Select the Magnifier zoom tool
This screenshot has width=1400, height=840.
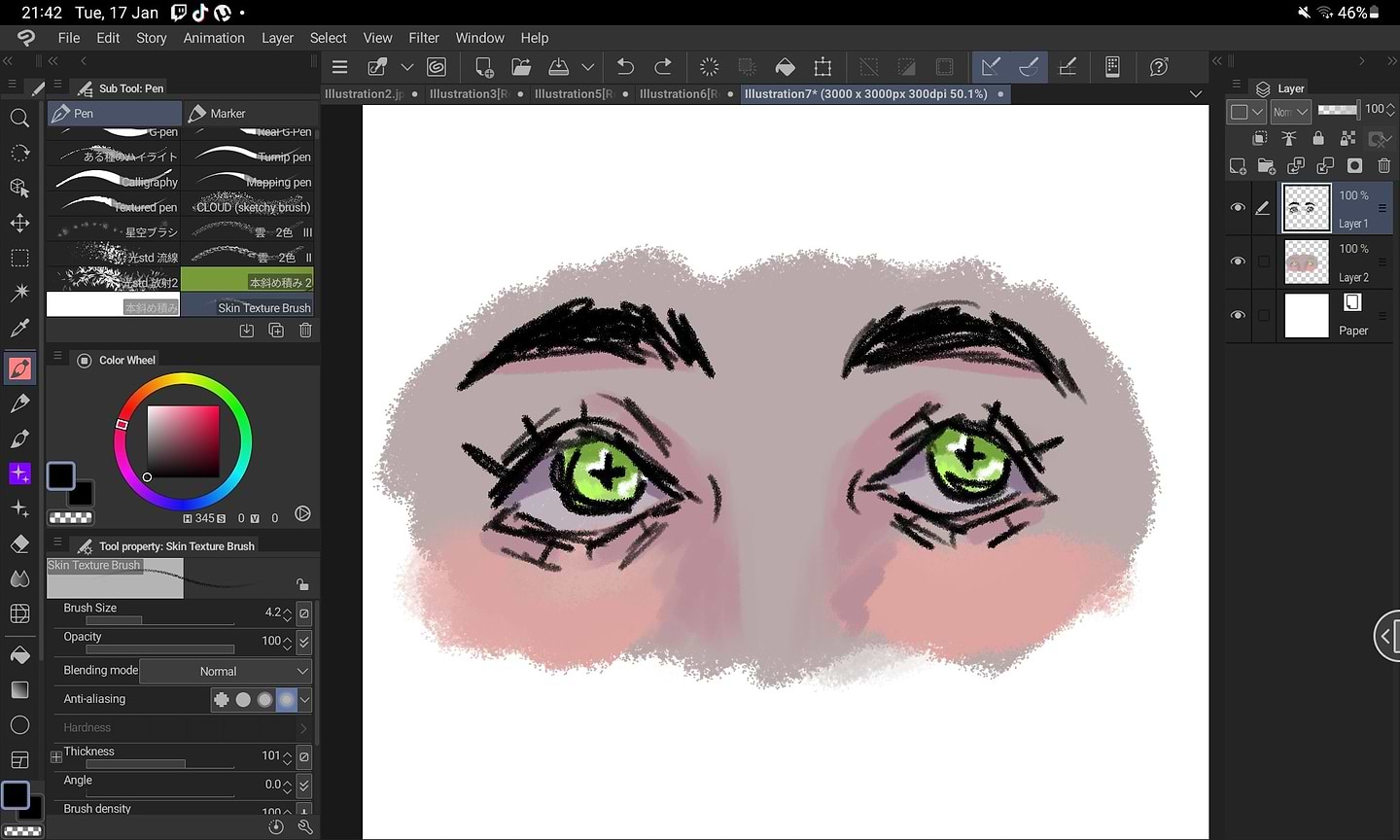(x=19, y=119)
